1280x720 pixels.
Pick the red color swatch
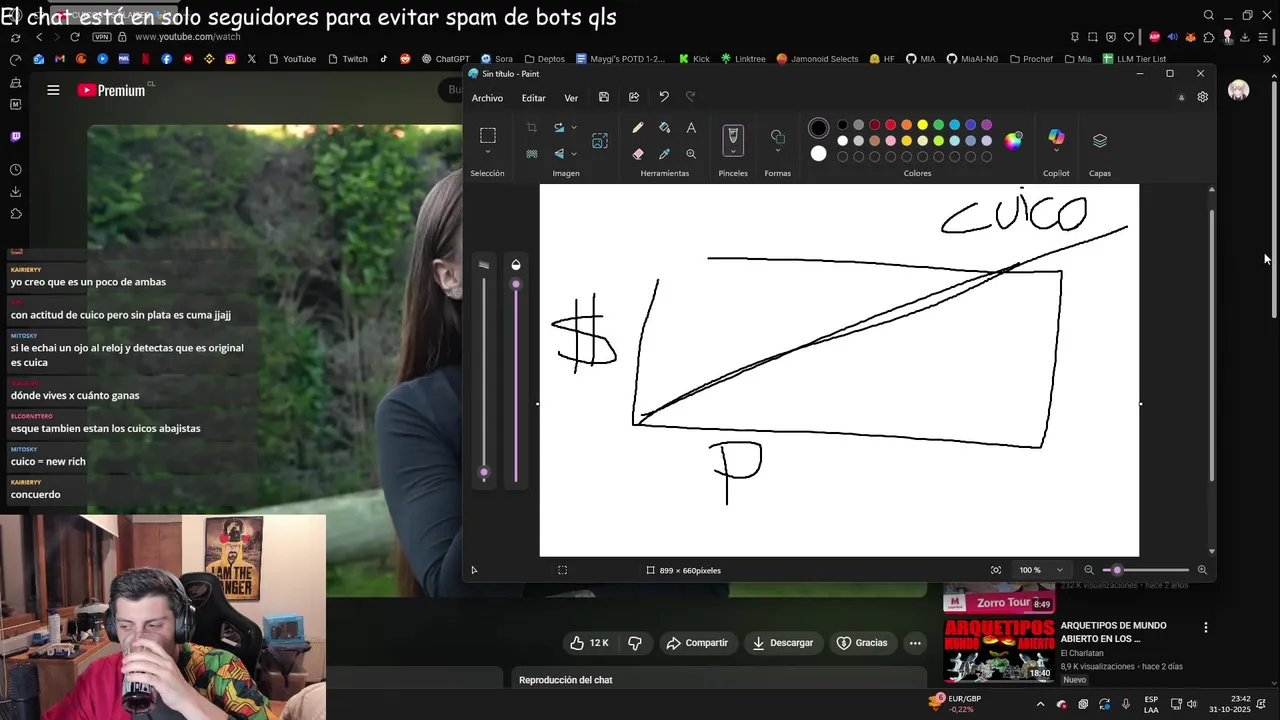[890, 125]
